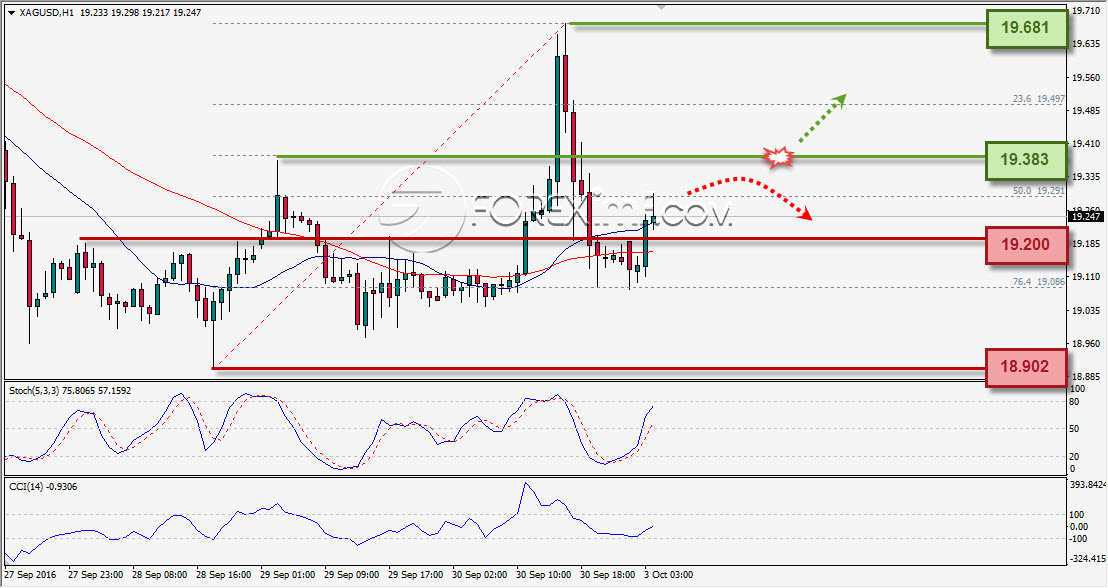
Task: Click Stochastic scale value 50
Action: click(1074, 429)
